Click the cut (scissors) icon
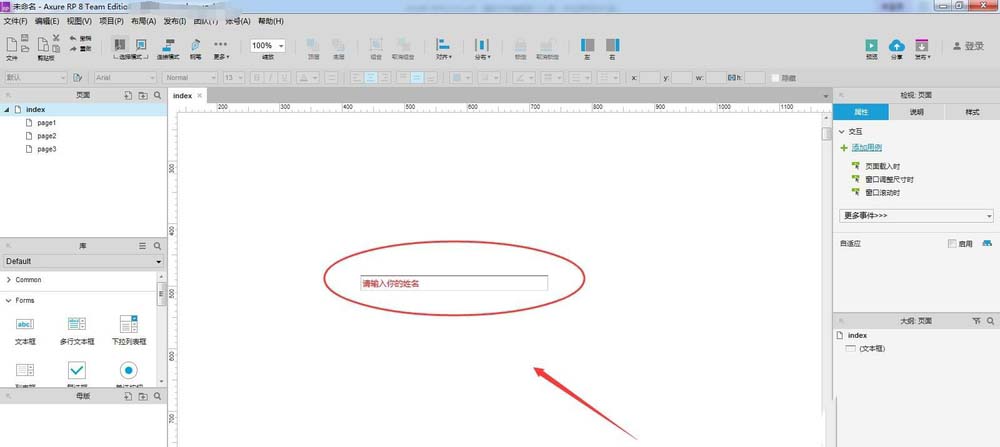The width and height of the screenshot is (1000, 447). [56, 38]
